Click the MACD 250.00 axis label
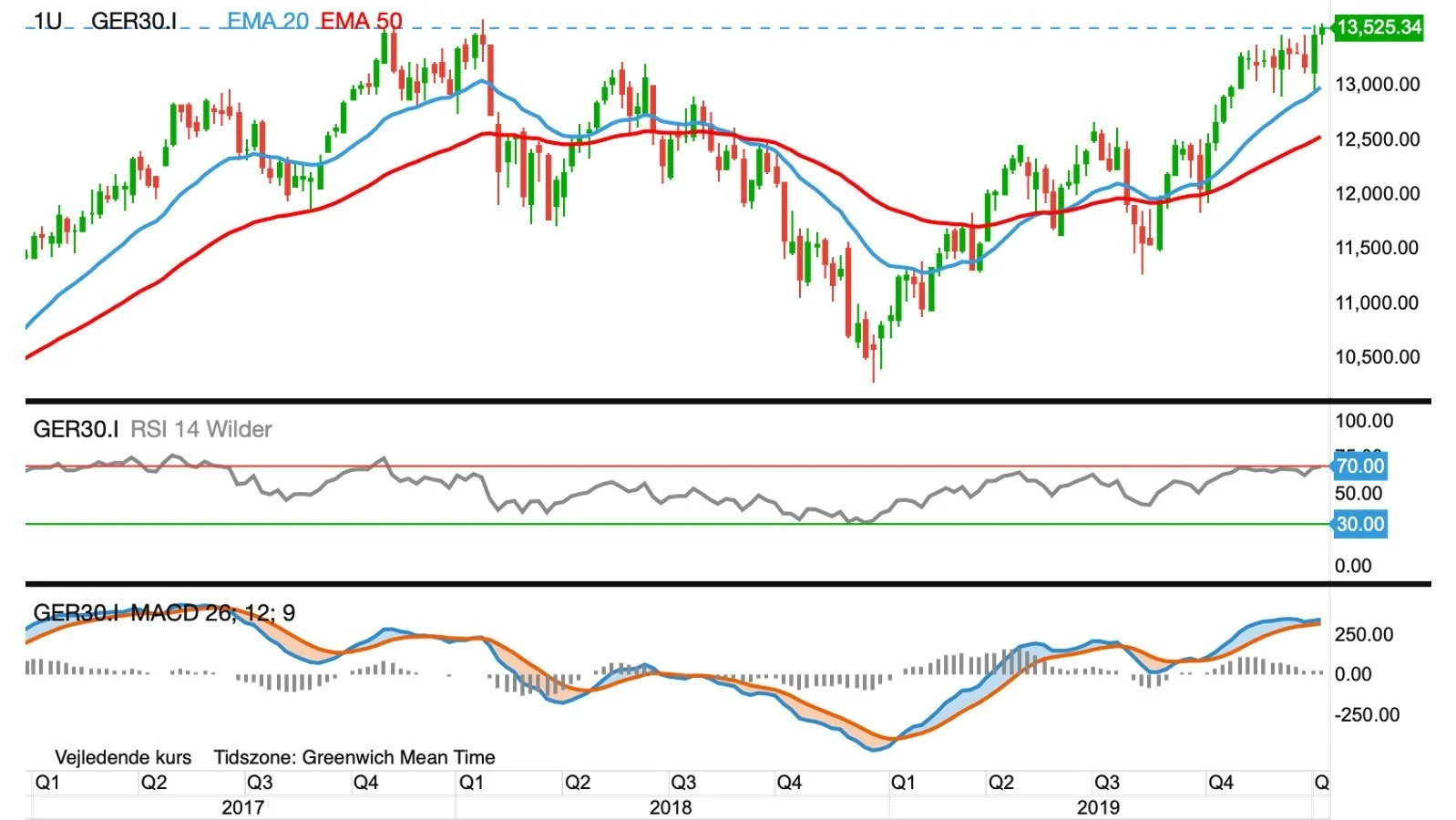This screenshot has height=820, width=1456. click(x=1364, y=634)
